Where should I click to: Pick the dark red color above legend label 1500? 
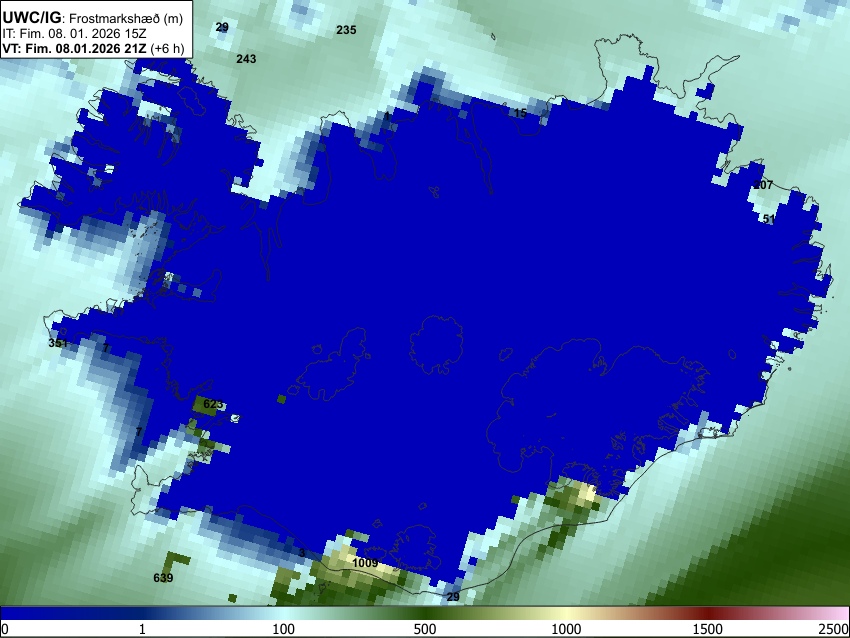coord(707,614)
